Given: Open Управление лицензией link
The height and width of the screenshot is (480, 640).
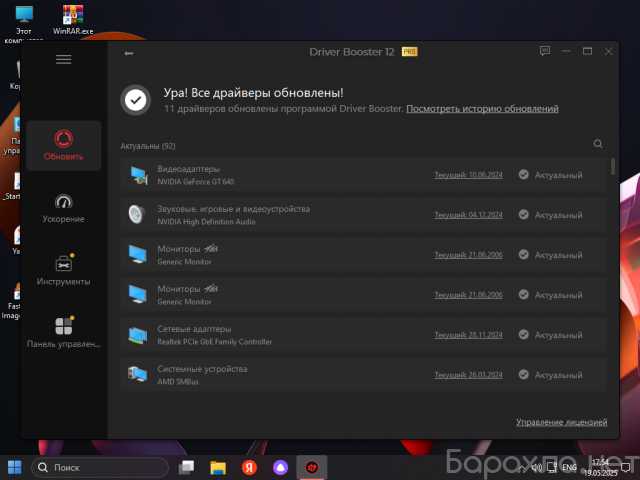Looking at the screenshot, I should [x=562, y=422].
